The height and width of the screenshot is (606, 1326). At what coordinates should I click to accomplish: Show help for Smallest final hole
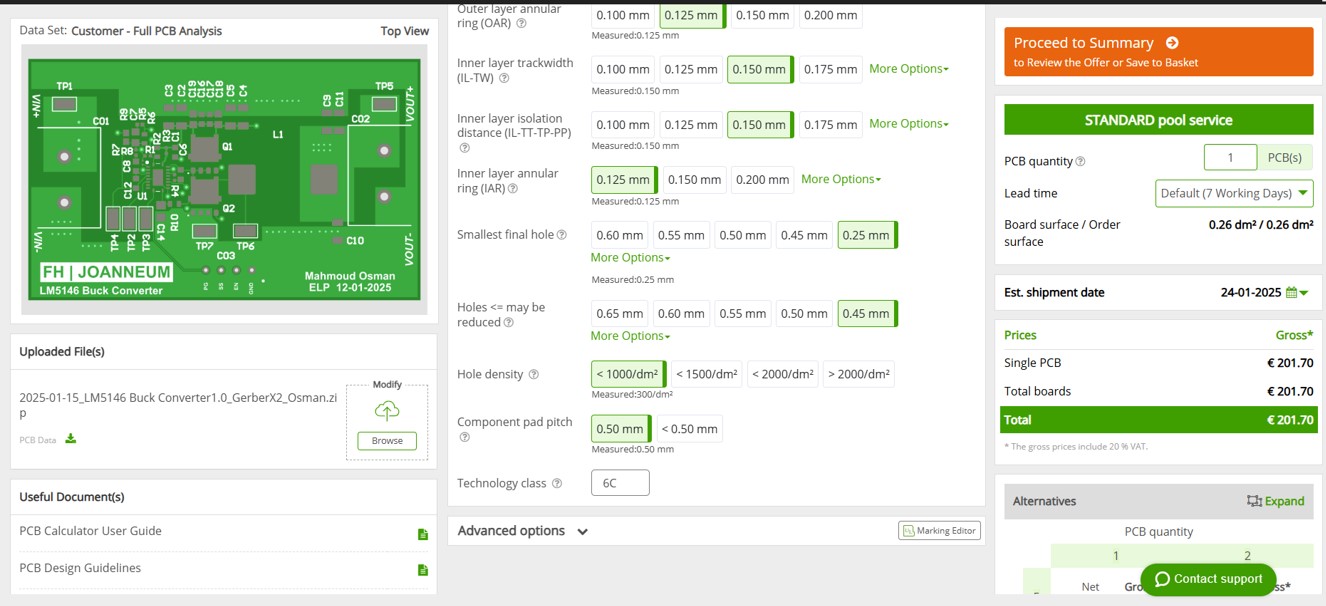pyautogui.click(x=561, y=236)
